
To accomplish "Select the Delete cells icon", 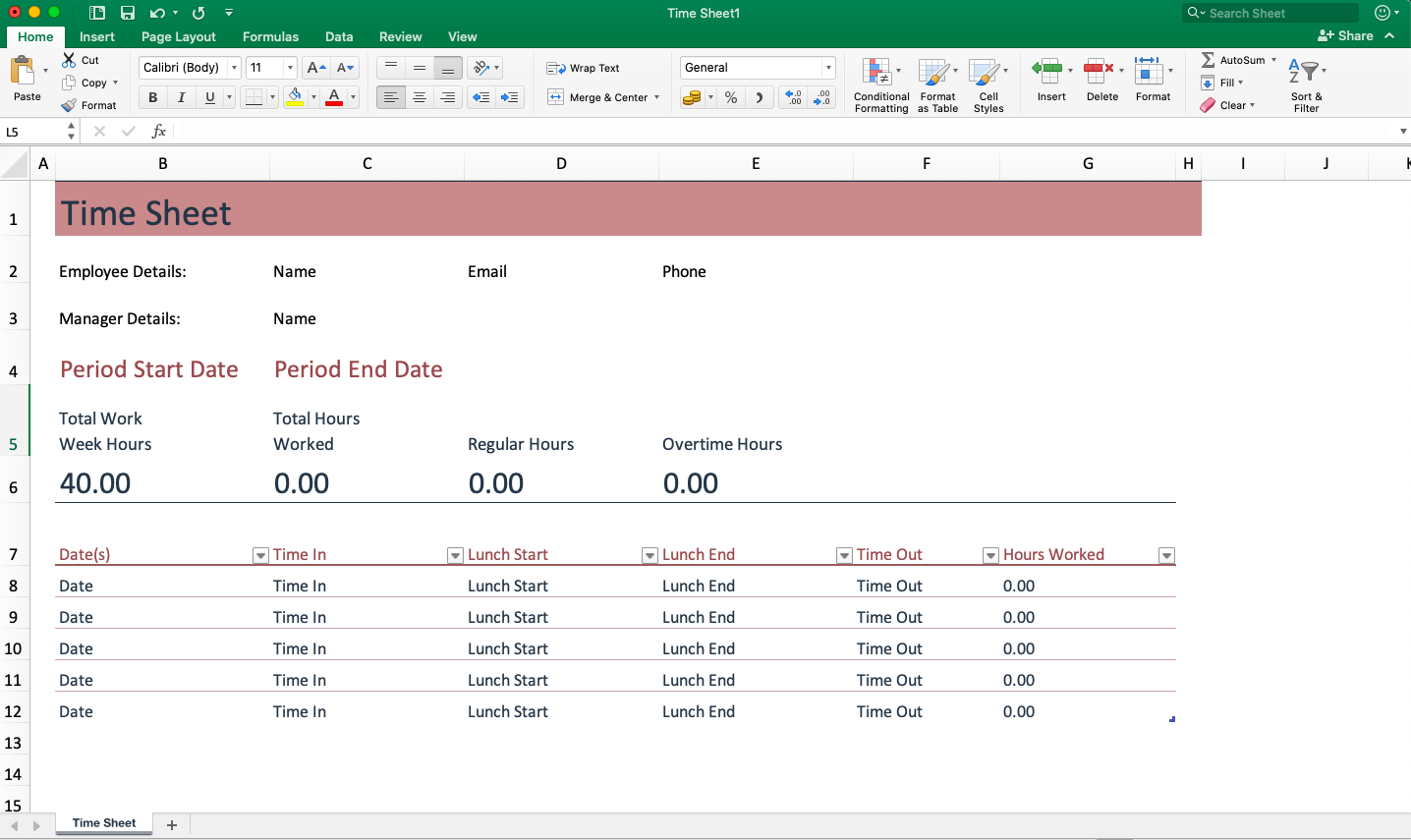I will pyautogui.click(x=1099, y=71).
